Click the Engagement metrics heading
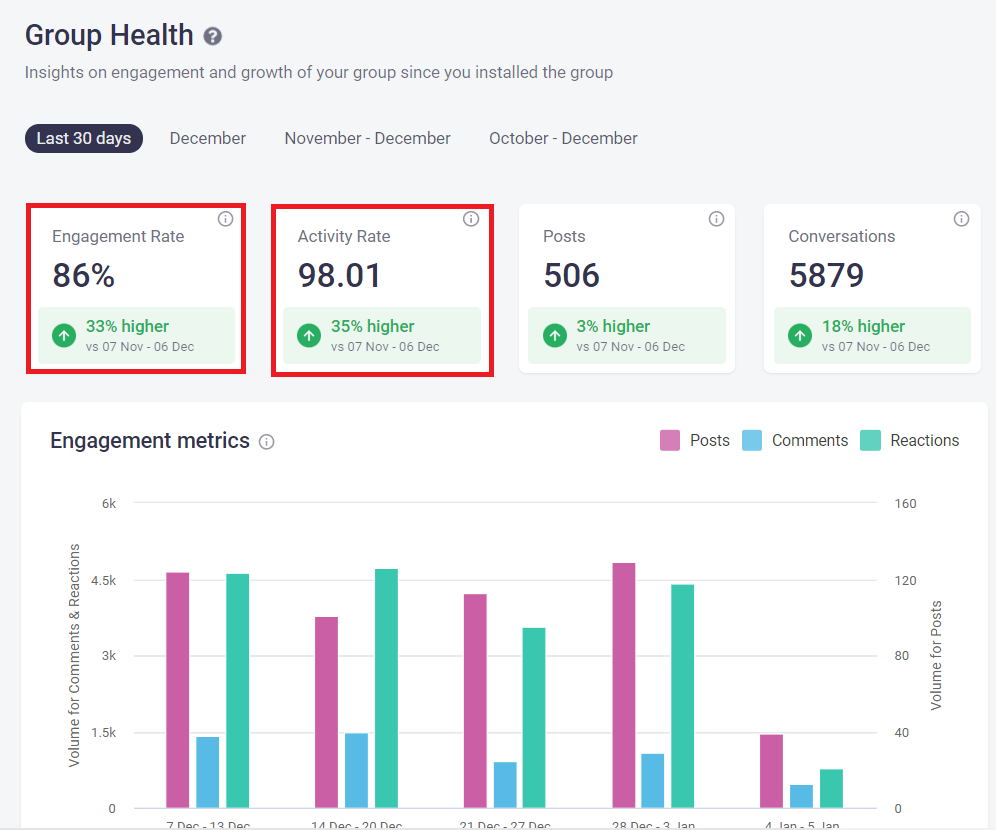 point(150,441)
